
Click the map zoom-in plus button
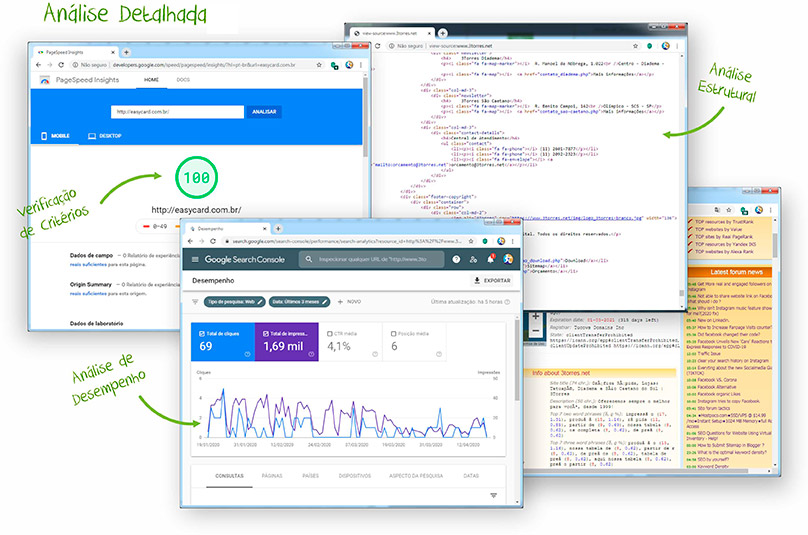tap(536, 316)
